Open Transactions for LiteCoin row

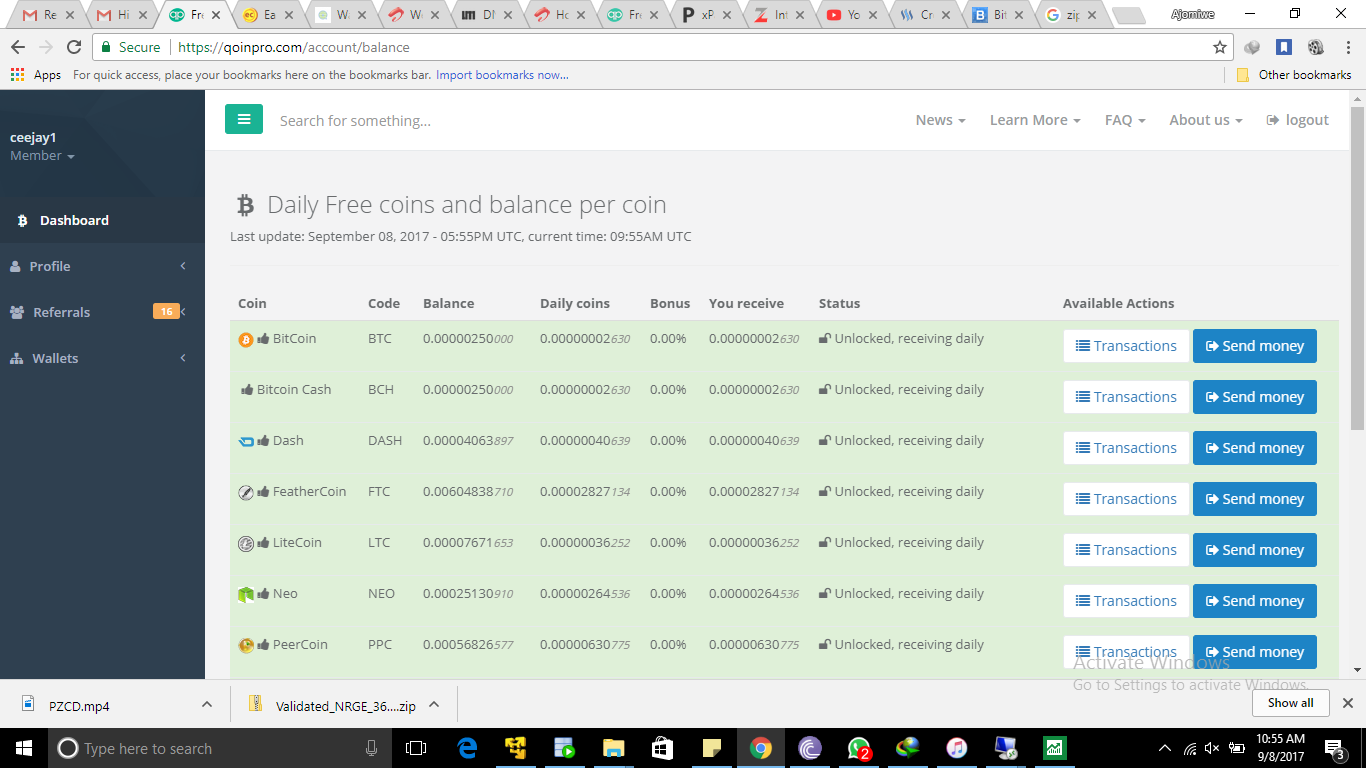click(1126, 550)
